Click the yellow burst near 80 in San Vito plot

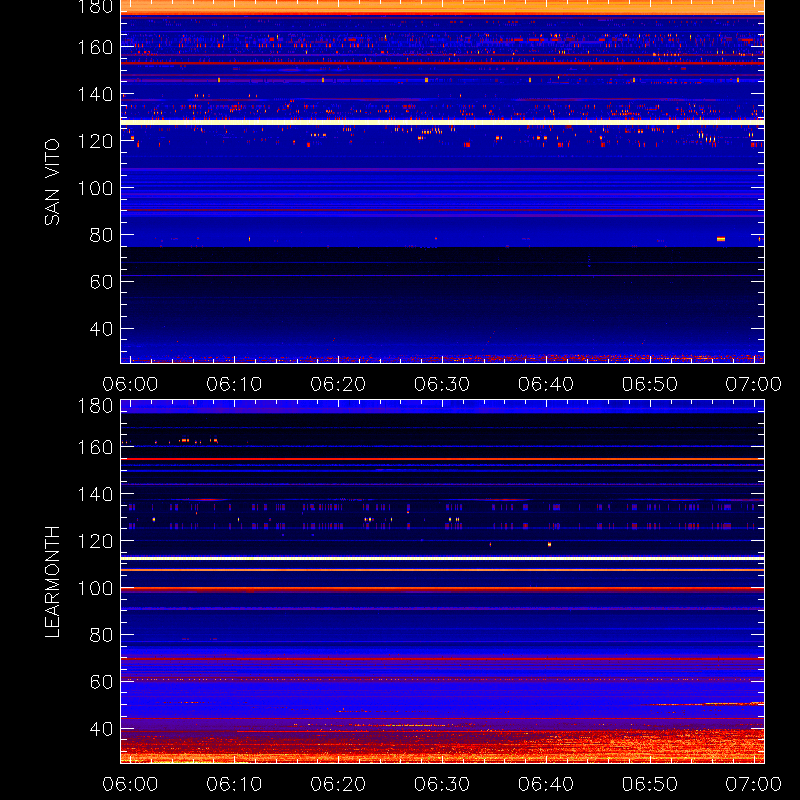click(x=721, y=239)
